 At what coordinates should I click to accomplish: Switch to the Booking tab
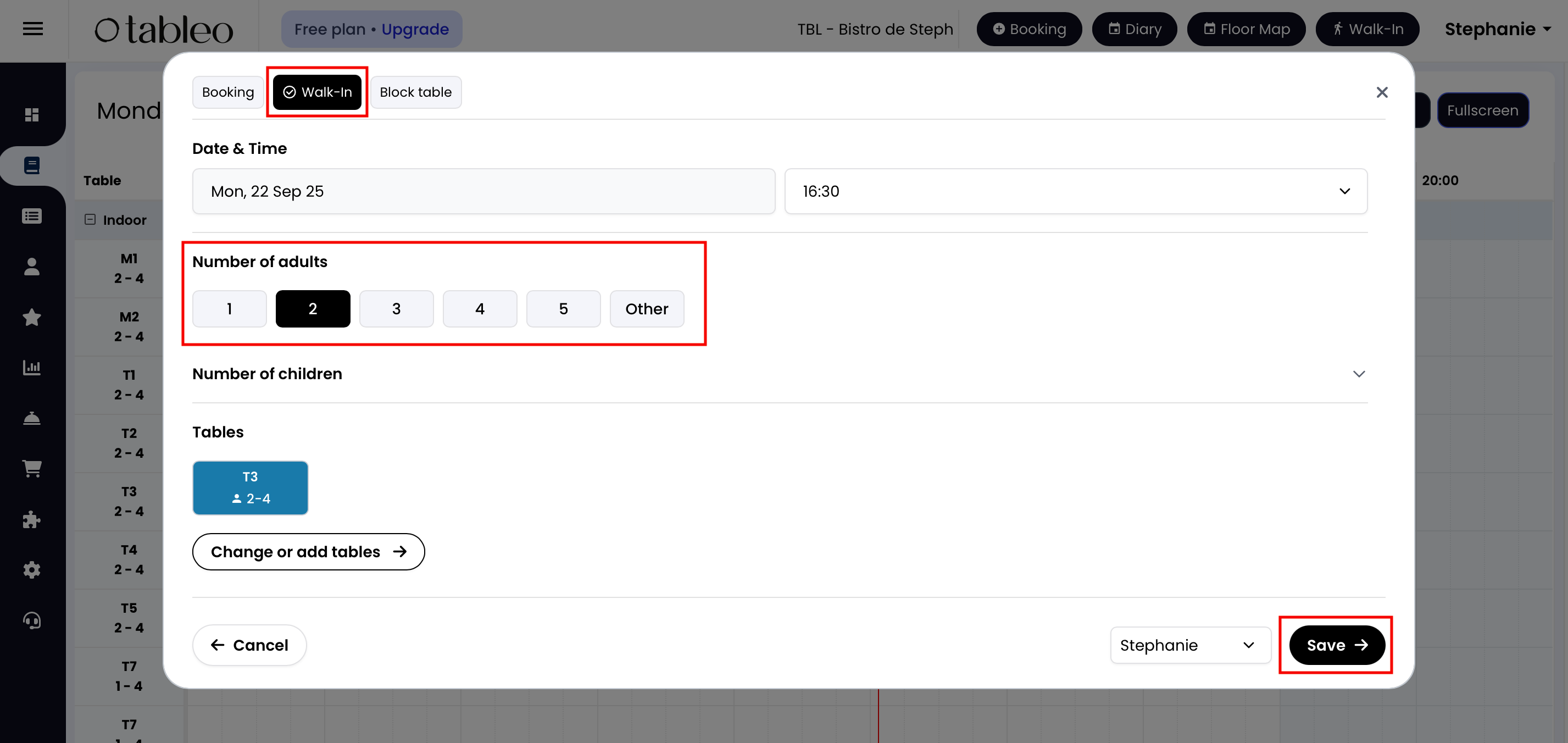pos(227,92)
